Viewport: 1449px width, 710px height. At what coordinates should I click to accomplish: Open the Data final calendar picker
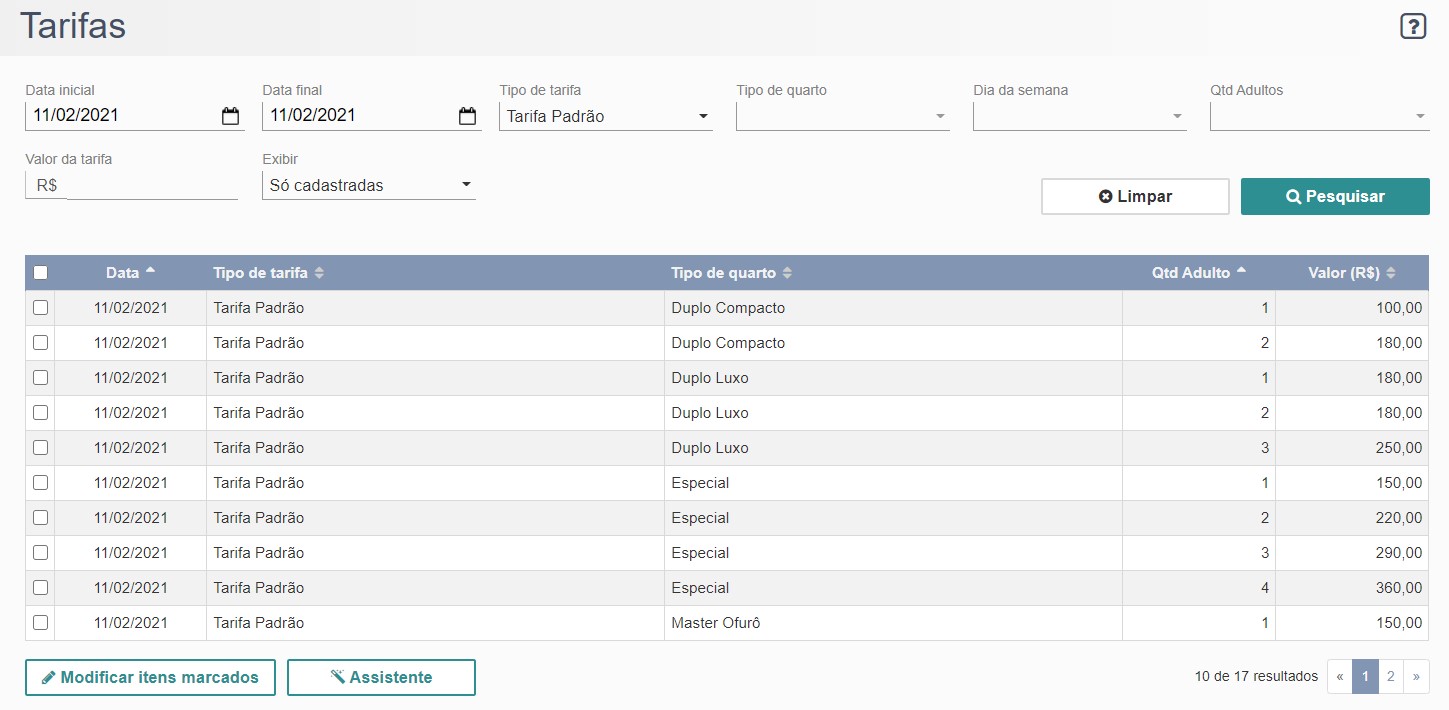tap(467, 116)
